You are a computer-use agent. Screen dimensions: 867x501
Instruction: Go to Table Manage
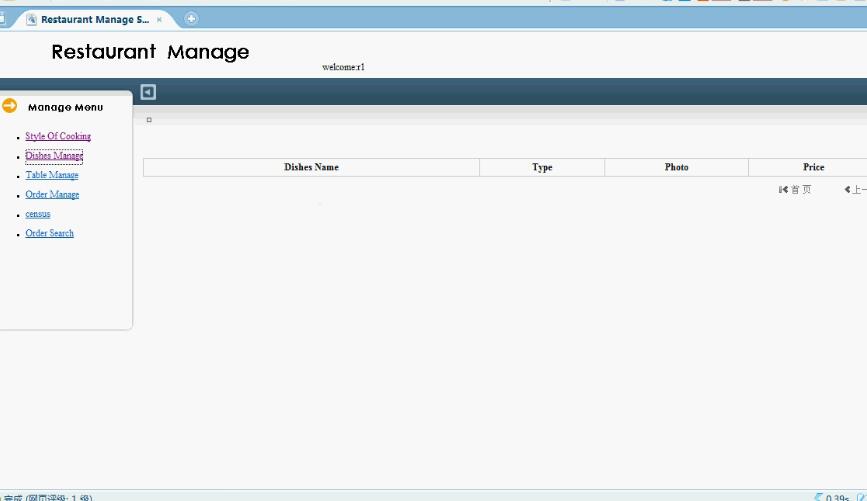tap(52, 175)
